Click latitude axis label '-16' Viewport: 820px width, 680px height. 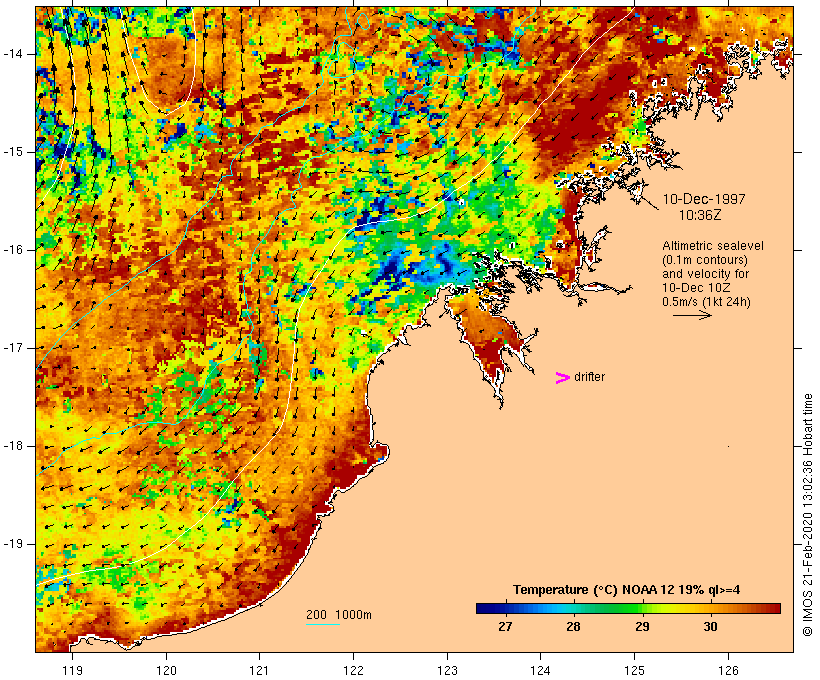[13, 250]
